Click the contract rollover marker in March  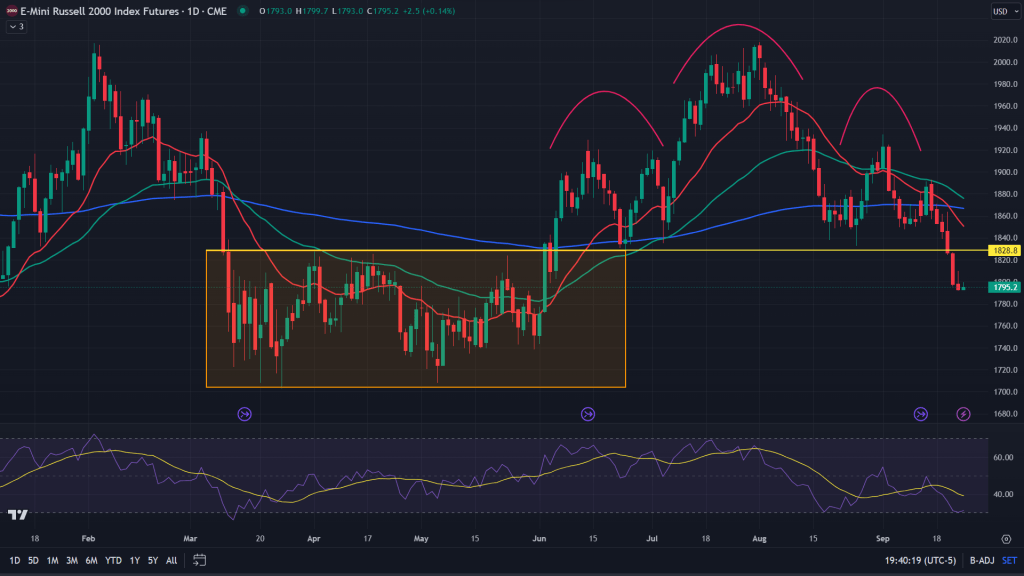point(244,413)
